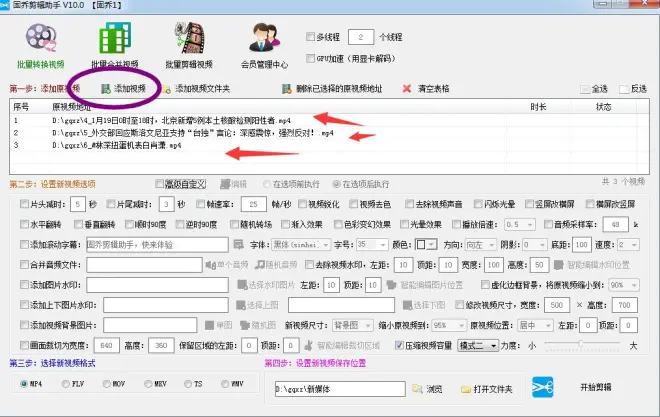Viewport: 660px width, 417px height.
Task: Open the 批量剪辑视频 batch edit tool
Action: [x=183, y=44]
